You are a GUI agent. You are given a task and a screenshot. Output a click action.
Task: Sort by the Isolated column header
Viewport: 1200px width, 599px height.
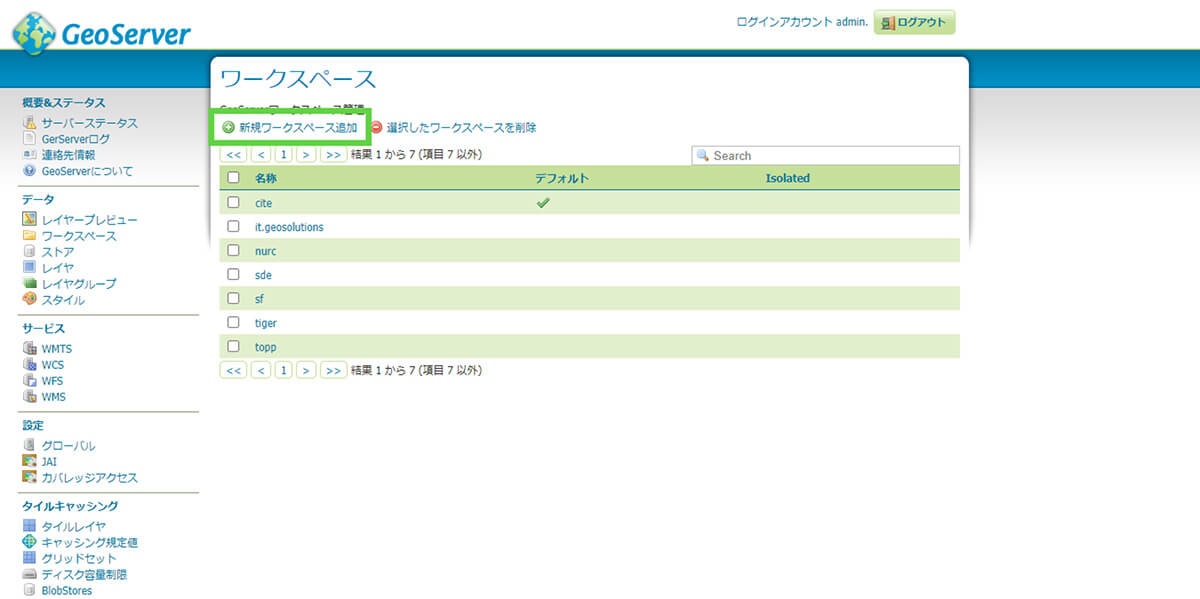click(x=787, y=178)
